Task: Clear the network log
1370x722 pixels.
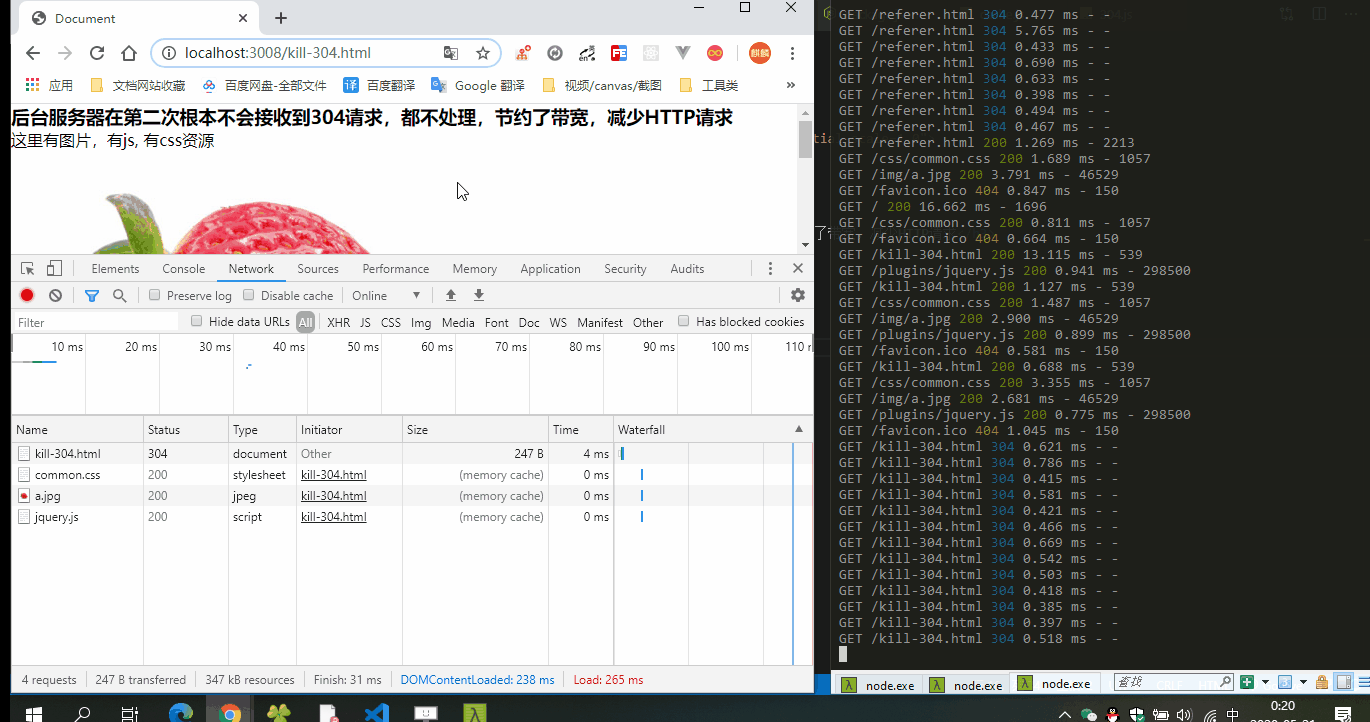Action: click(56, 295)
